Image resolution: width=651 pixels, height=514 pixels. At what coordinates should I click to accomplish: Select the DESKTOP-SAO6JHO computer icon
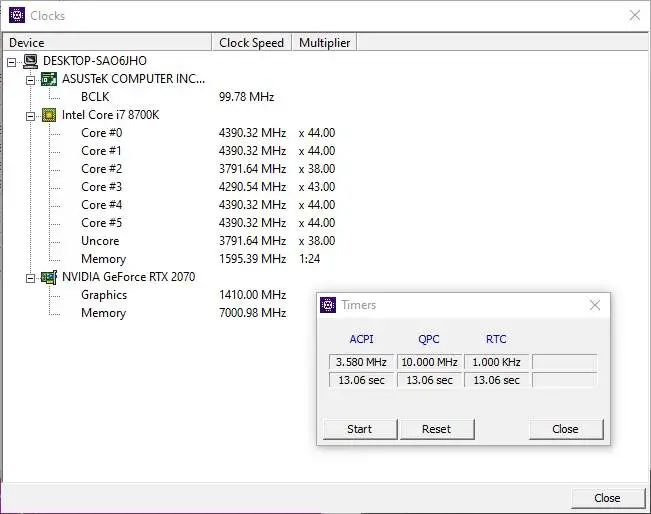[30, 61]
